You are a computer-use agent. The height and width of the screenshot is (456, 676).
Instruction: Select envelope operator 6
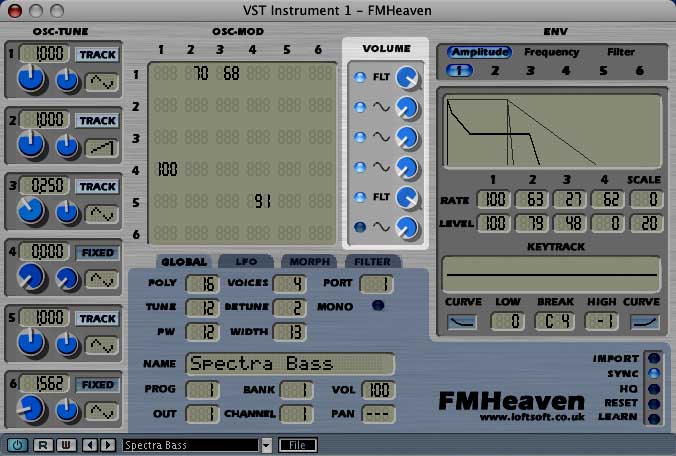click(639, 70)
